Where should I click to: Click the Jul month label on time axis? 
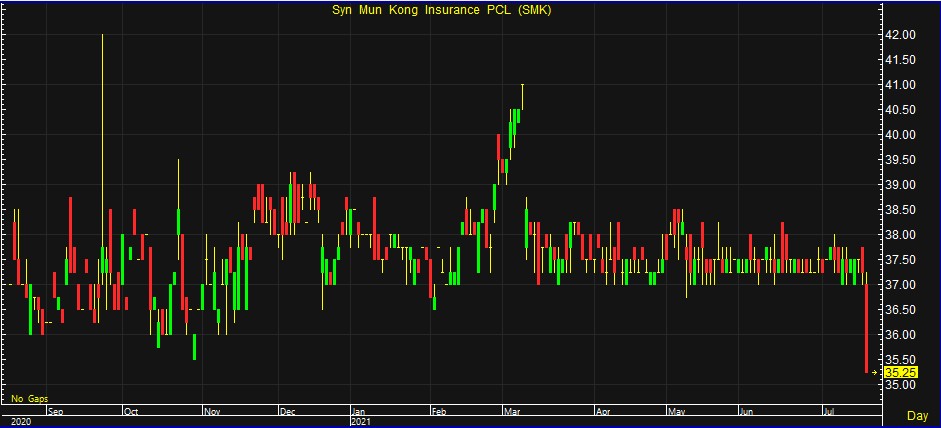tap(829, 412)
